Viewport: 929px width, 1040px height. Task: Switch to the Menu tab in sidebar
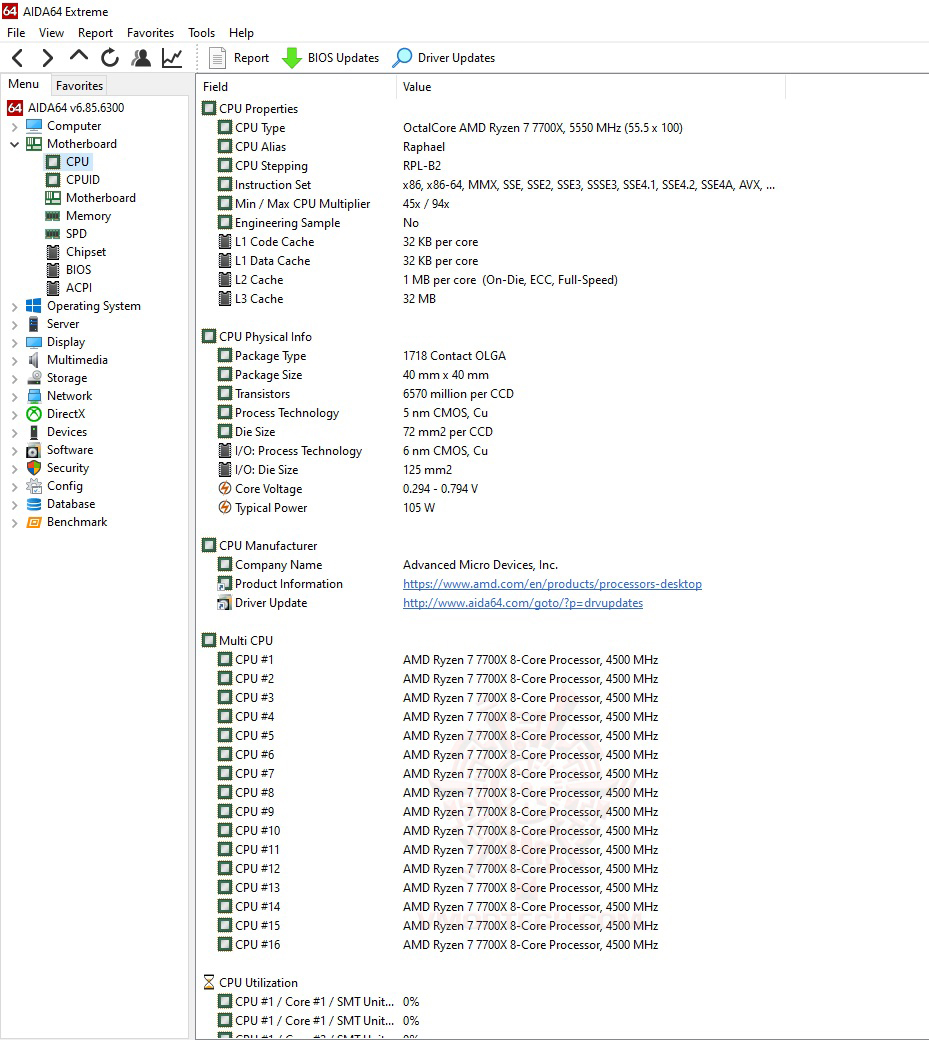24,84
